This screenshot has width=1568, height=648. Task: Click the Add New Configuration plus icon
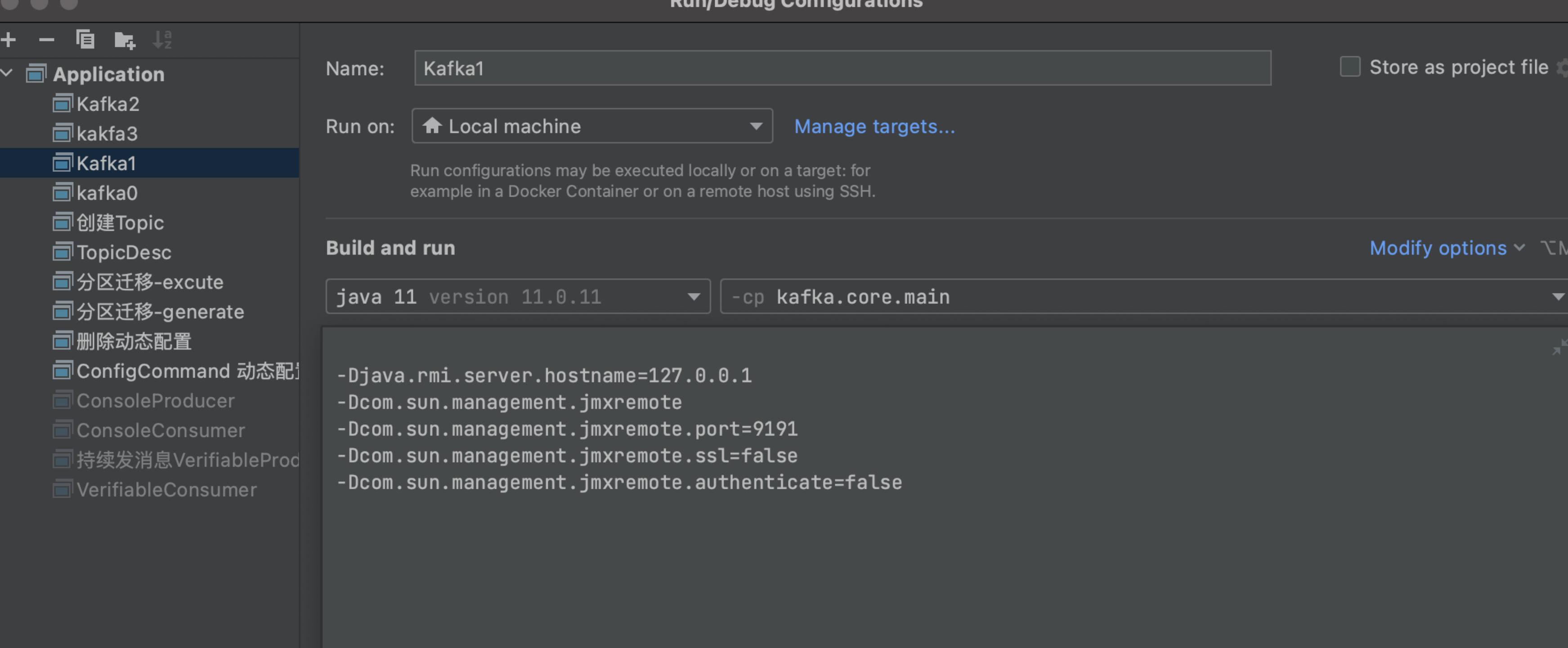9,40
